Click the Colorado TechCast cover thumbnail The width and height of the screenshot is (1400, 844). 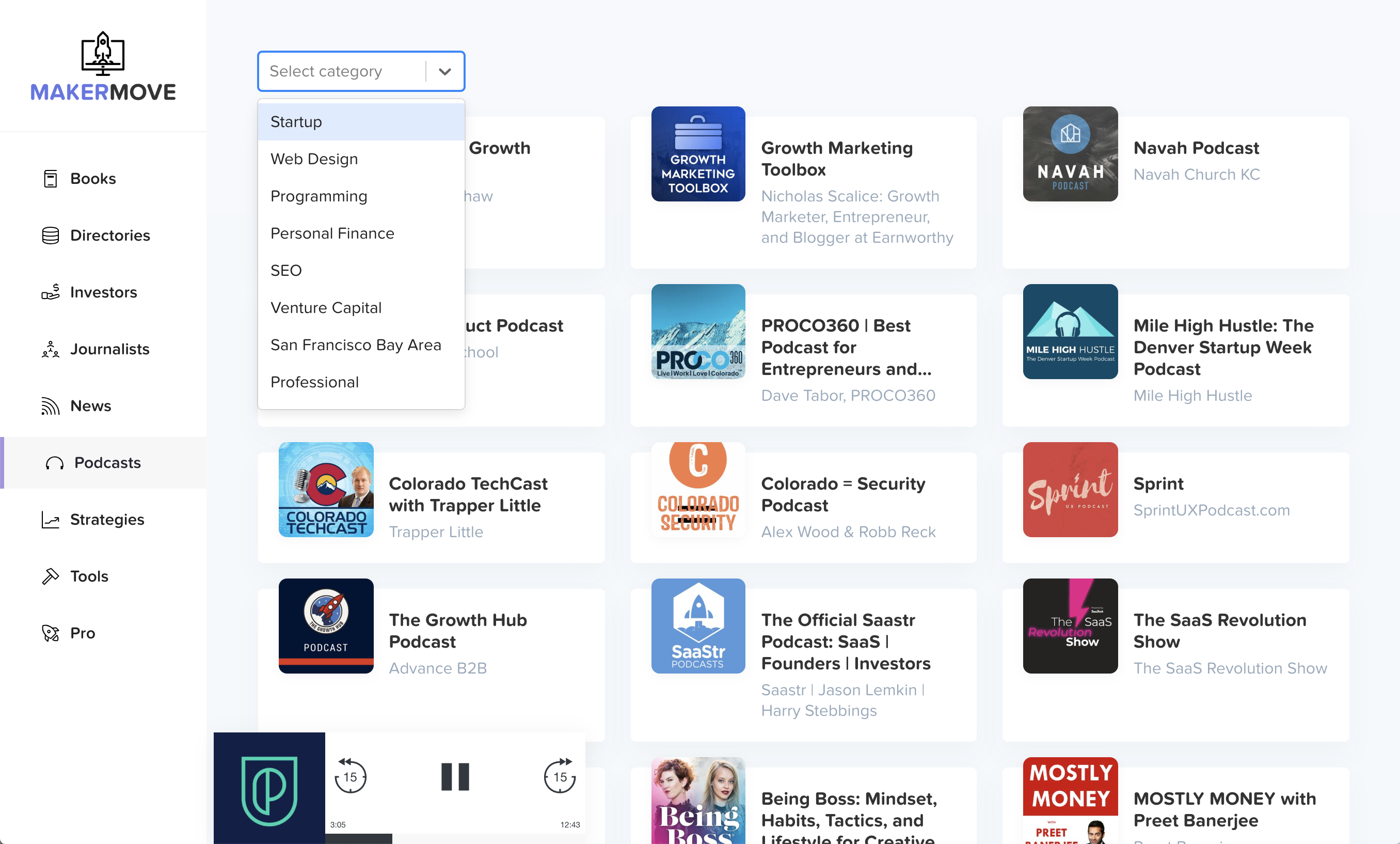pos(326,489)
